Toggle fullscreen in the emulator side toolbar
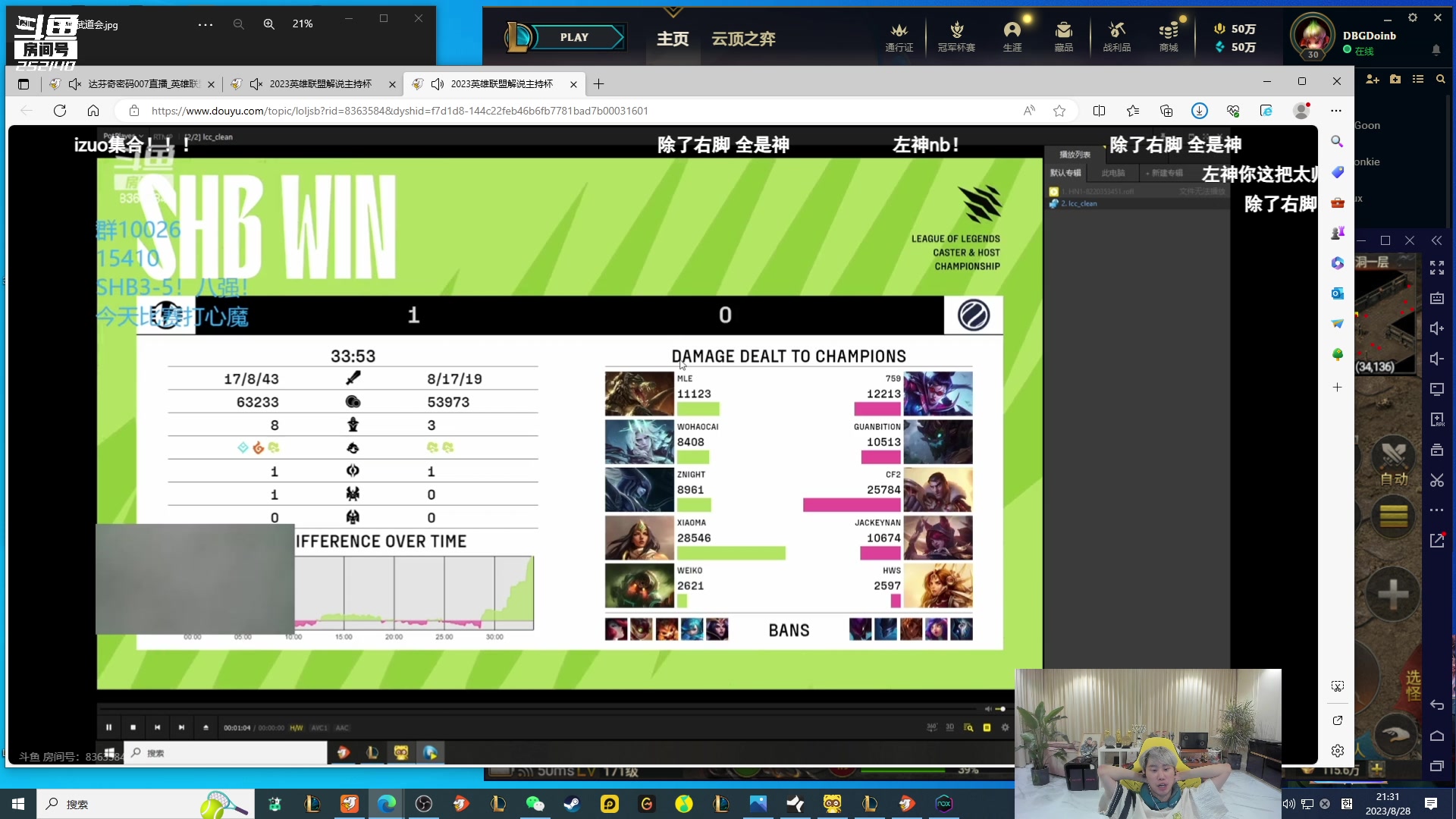 pos(1437,268)
